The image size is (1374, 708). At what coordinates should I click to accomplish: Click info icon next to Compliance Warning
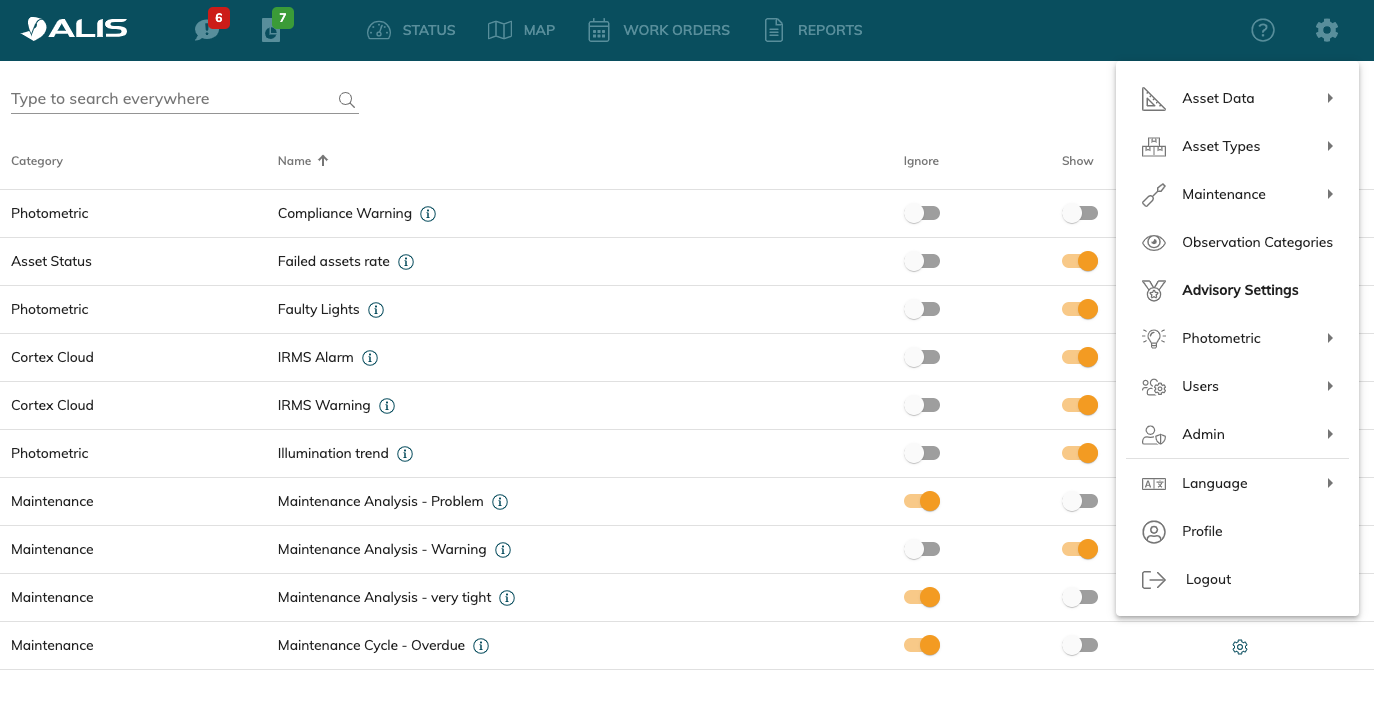click(428, 214)
